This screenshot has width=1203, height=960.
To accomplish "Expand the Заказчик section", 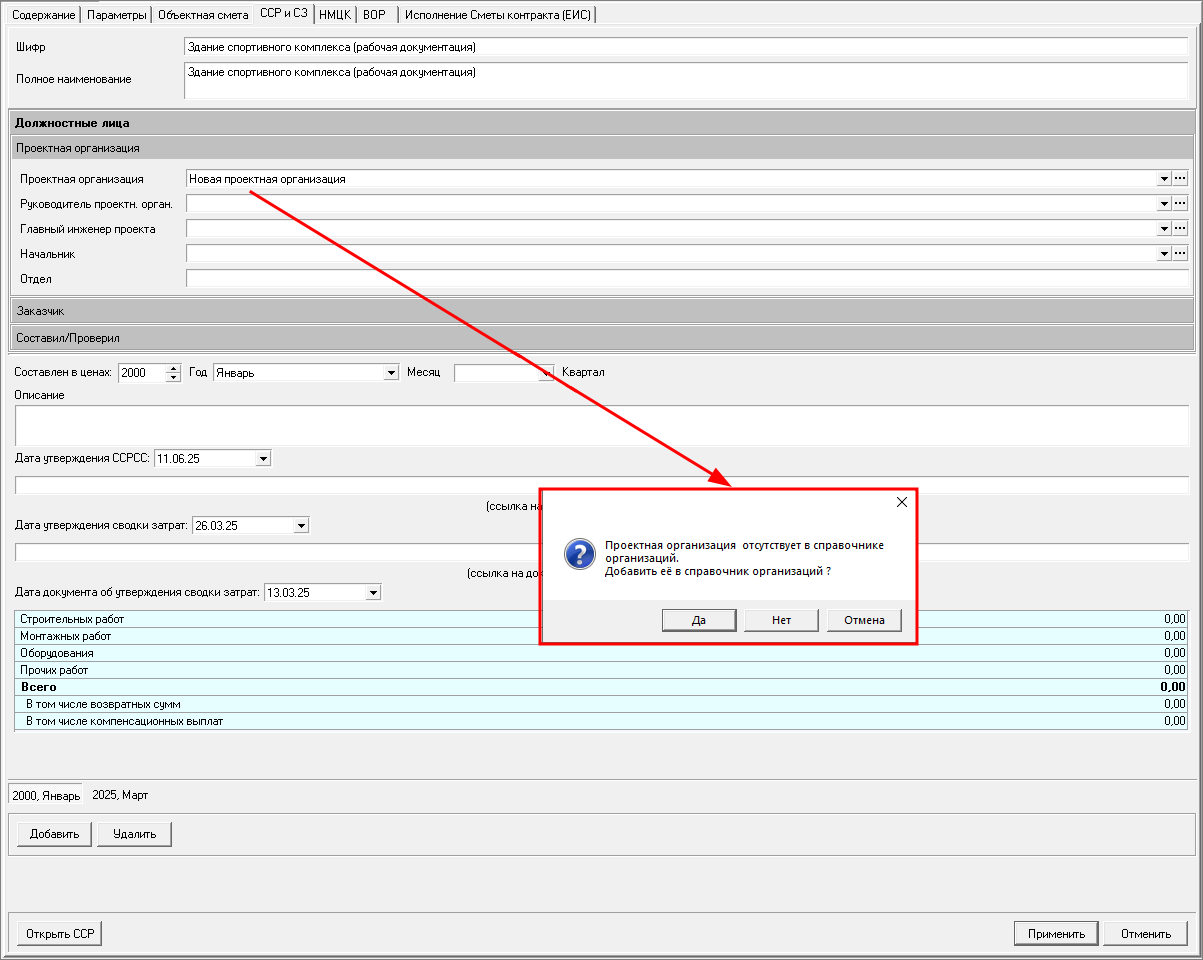I will [x=602, y=311].
